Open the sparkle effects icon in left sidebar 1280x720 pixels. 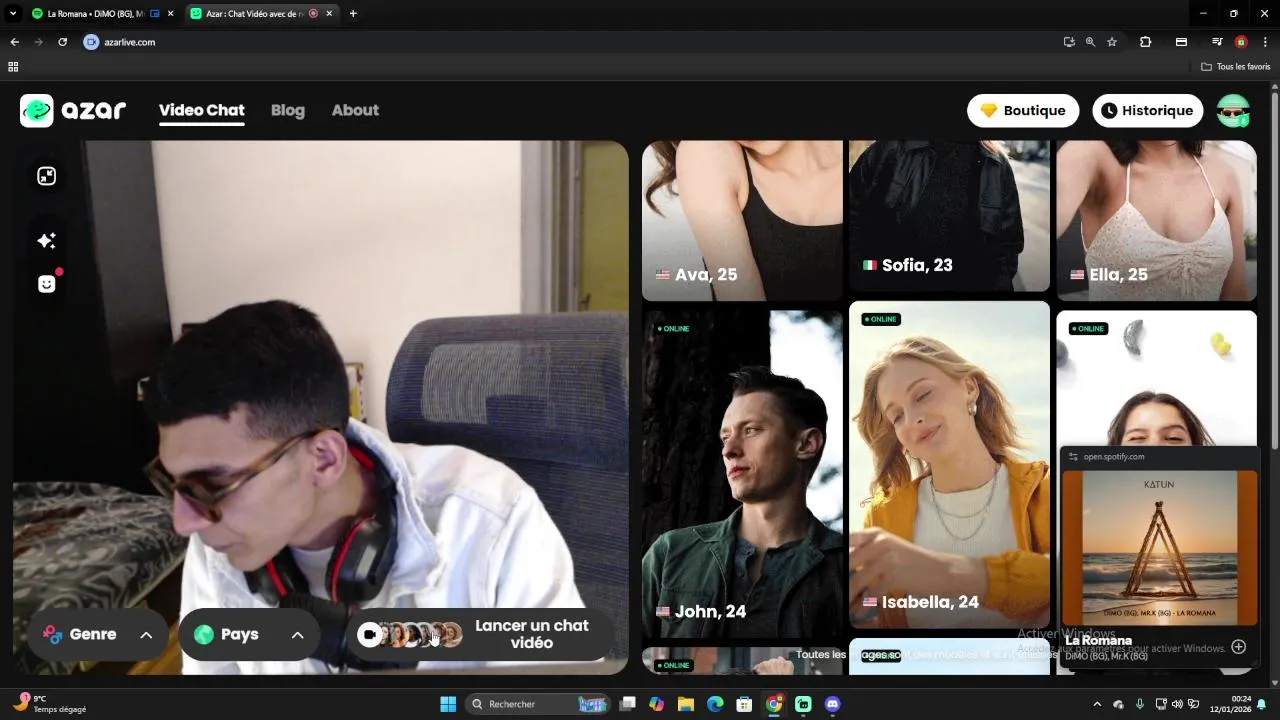46,241
